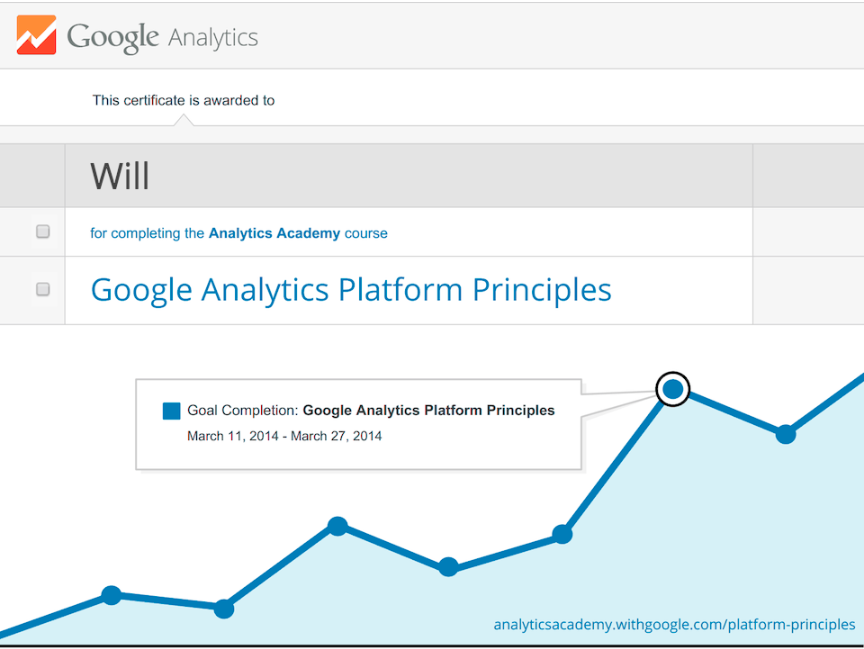Click the third data point on the line chart
Image resolution: width=864 pixels, height=649 pixels.
(338, 525)
